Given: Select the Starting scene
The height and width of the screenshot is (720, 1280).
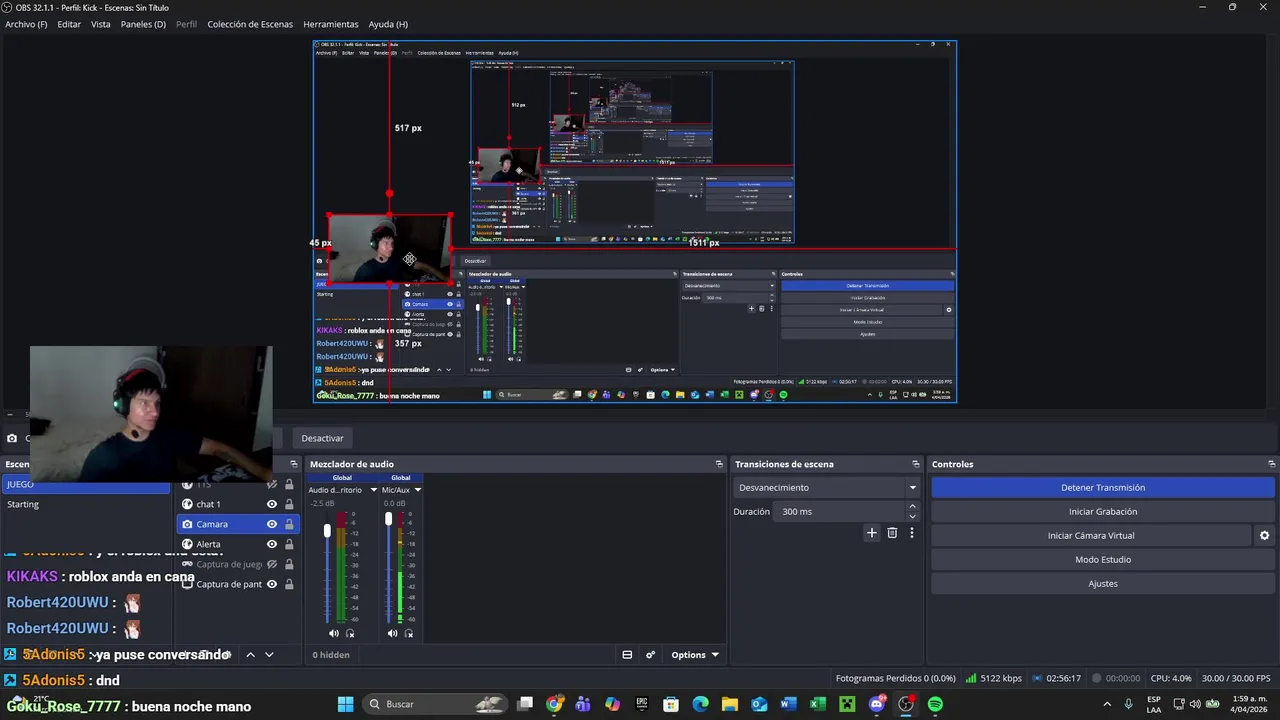Looking at the screenshot, I should tap(86, 504).
